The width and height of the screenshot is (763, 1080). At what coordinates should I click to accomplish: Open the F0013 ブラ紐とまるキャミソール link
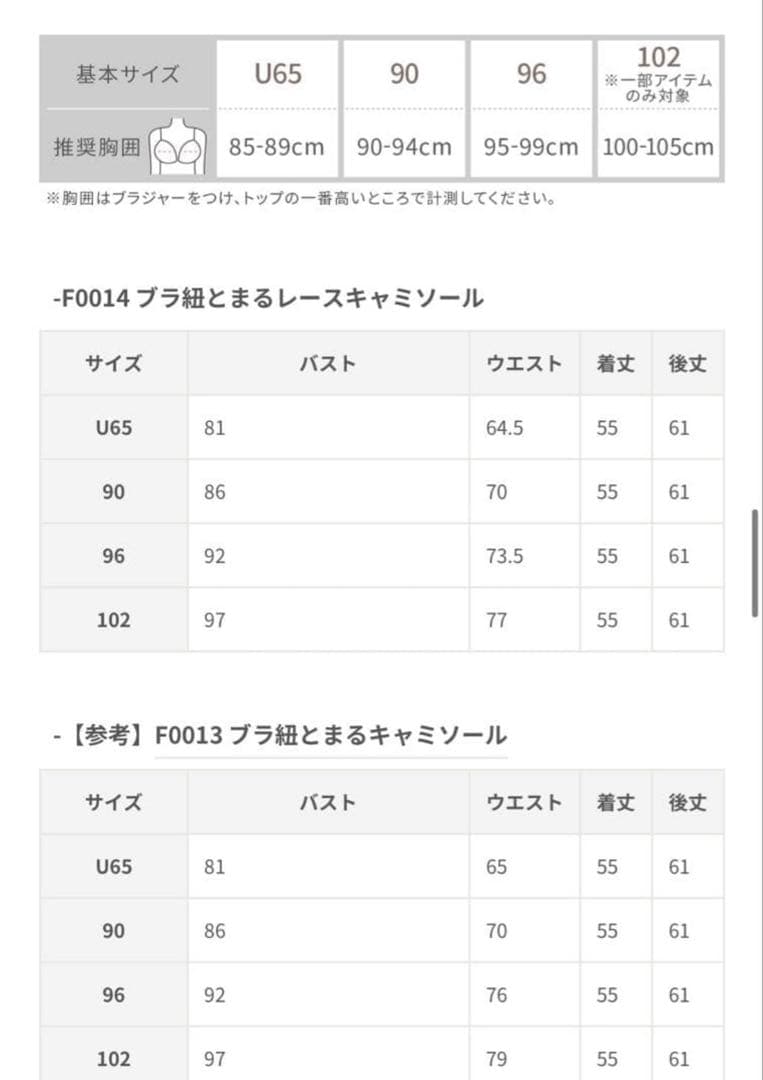(330, 737)
